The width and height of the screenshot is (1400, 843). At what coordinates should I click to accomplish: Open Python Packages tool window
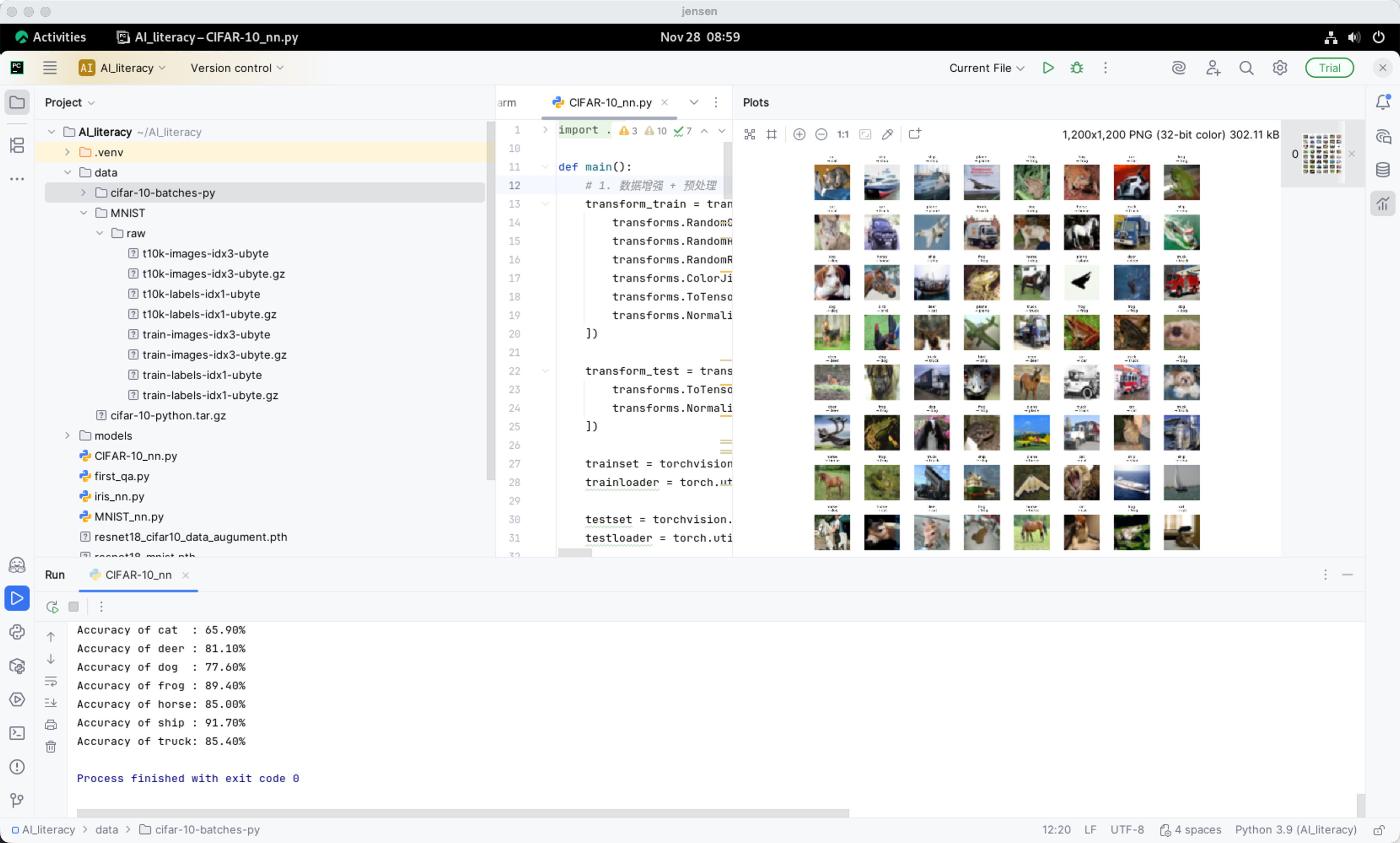click(x=17, y=666)
